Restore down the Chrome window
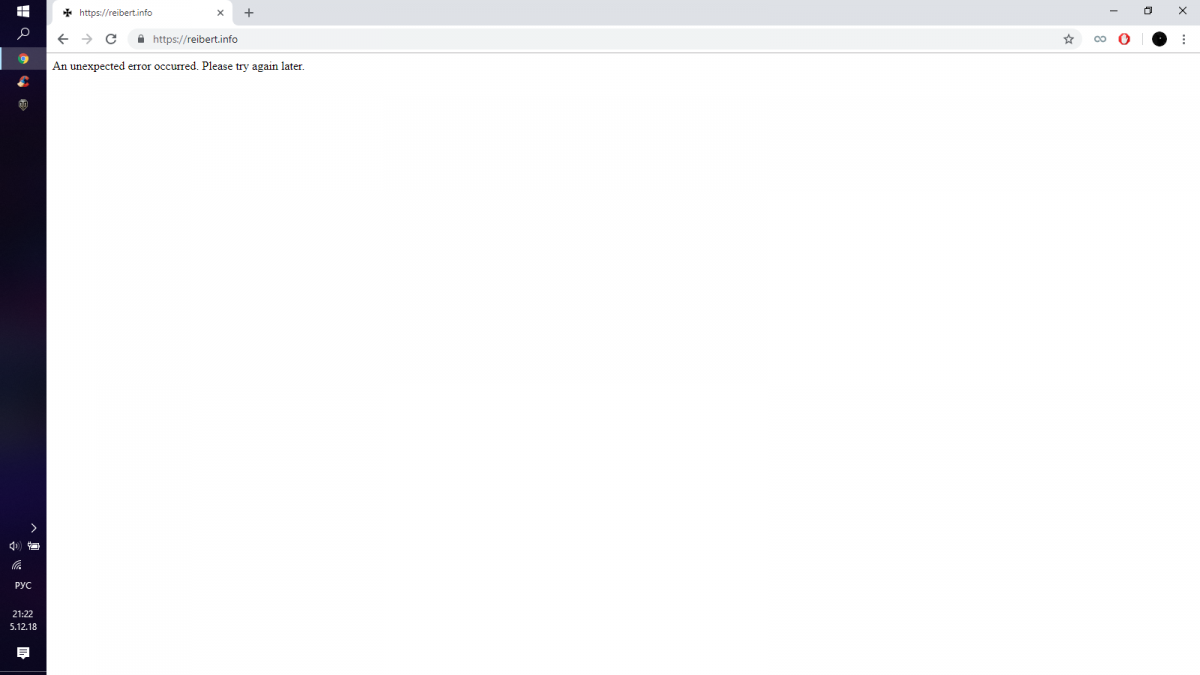1200x675 pixels. 1148,11
